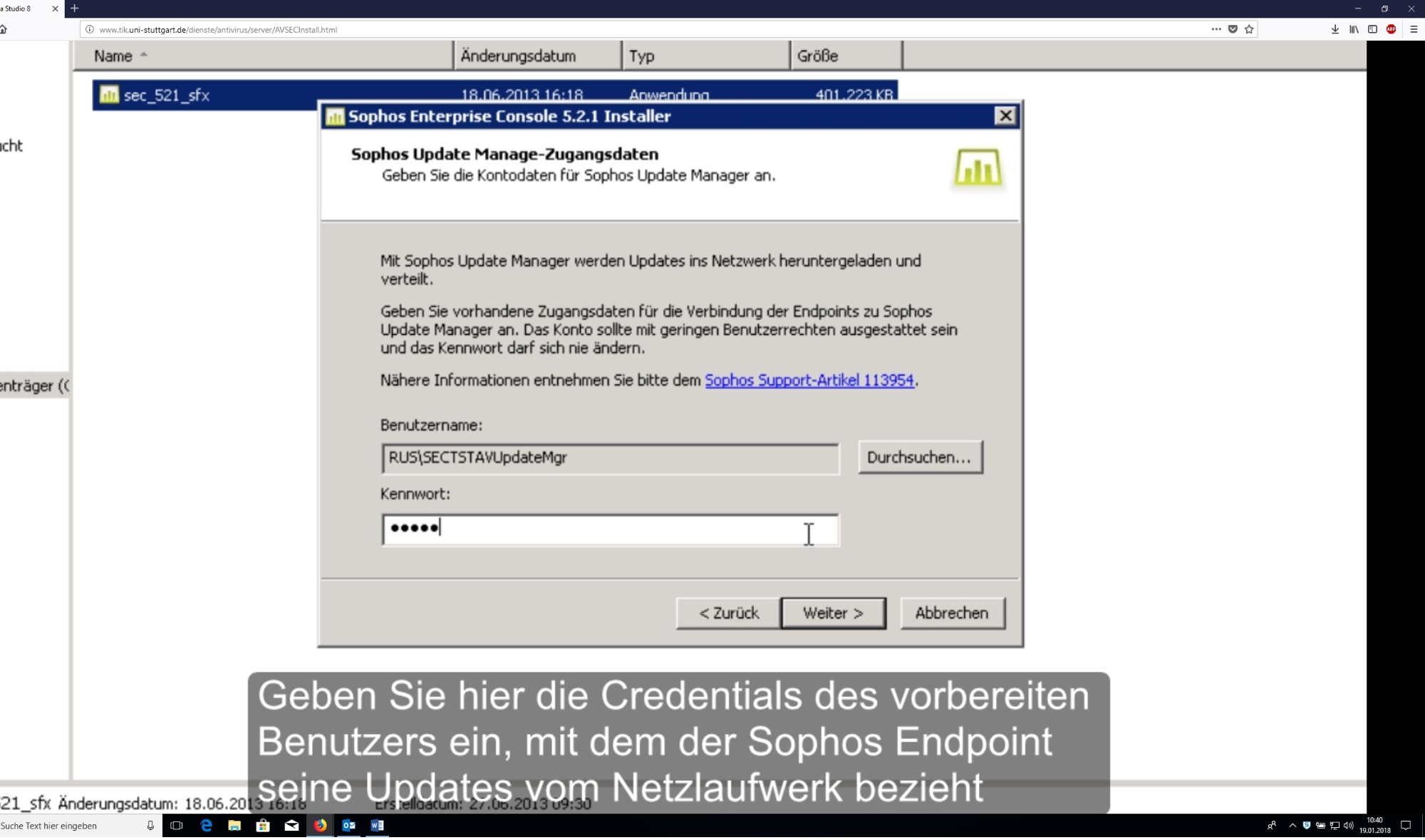
Task: Click the volume icon in system tray
Action: click(x=1348, y=826)
